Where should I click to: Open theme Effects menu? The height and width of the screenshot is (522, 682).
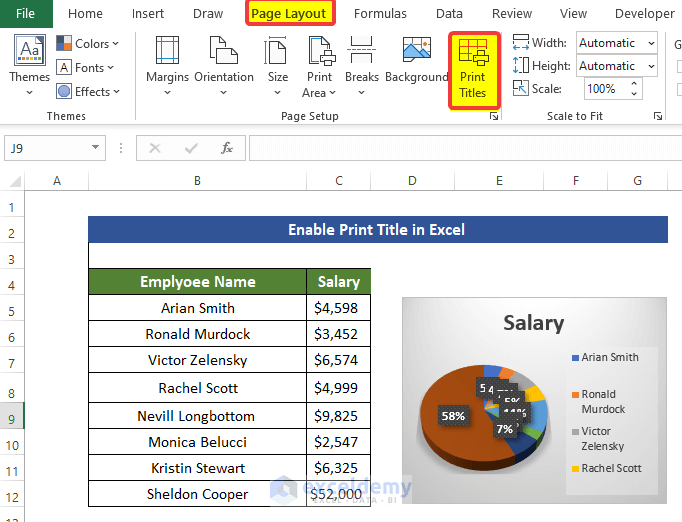88,91
